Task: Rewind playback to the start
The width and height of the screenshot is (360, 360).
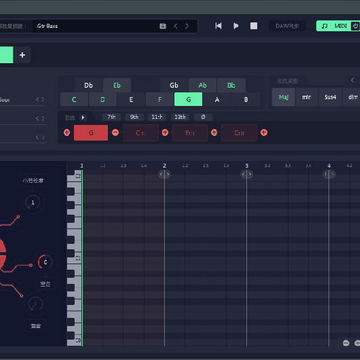Action: [218, 26]
